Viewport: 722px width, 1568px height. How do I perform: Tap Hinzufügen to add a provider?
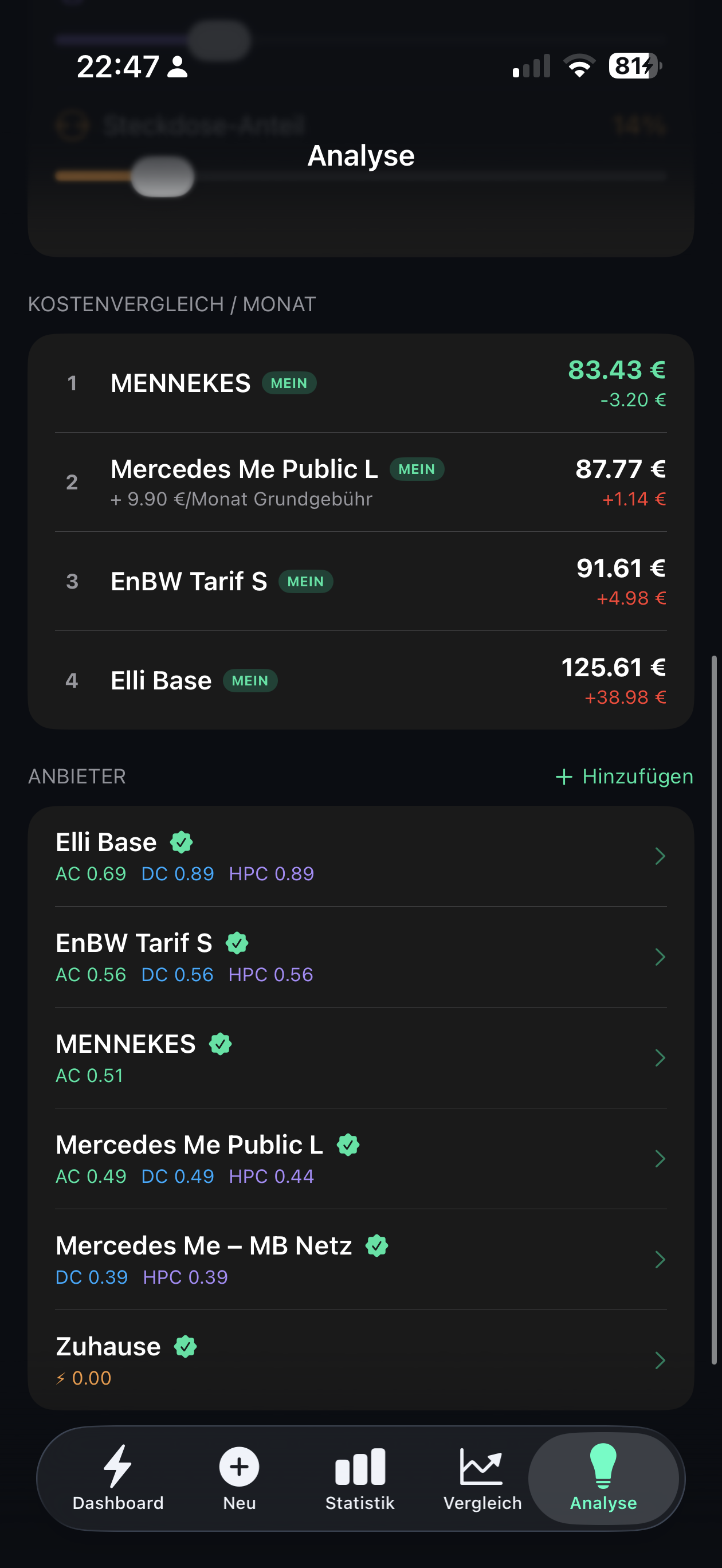[x=625, y=777]
